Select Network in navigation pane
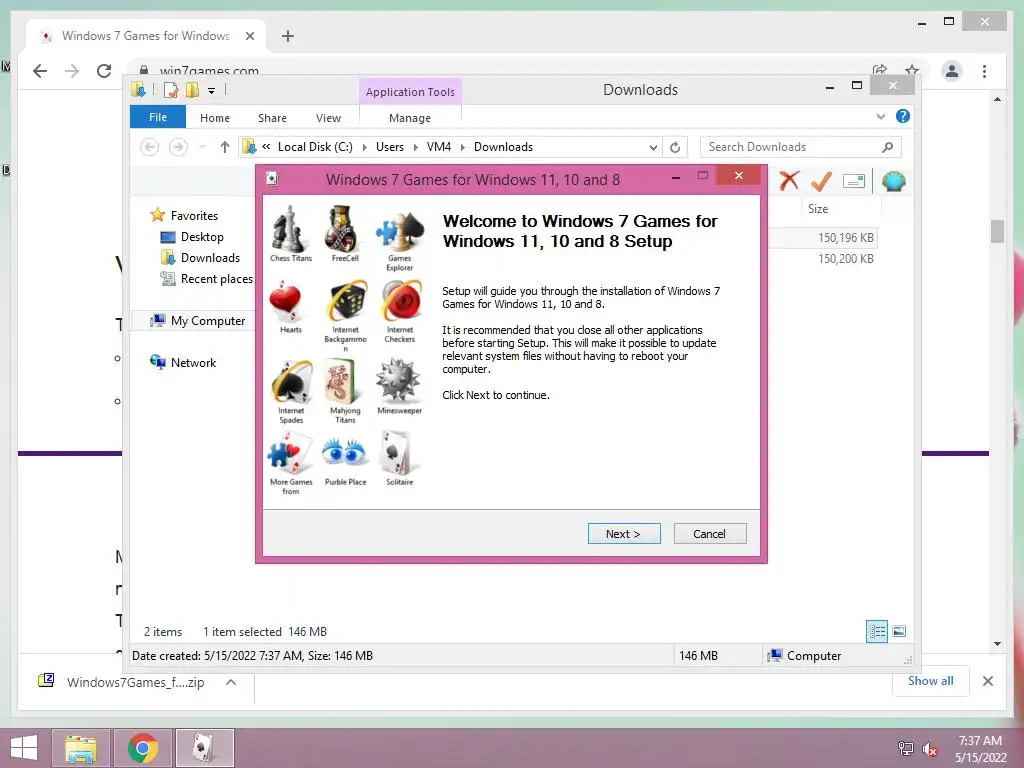Image resolution: width=1024 pixels, height=768 pixels. 183,362
